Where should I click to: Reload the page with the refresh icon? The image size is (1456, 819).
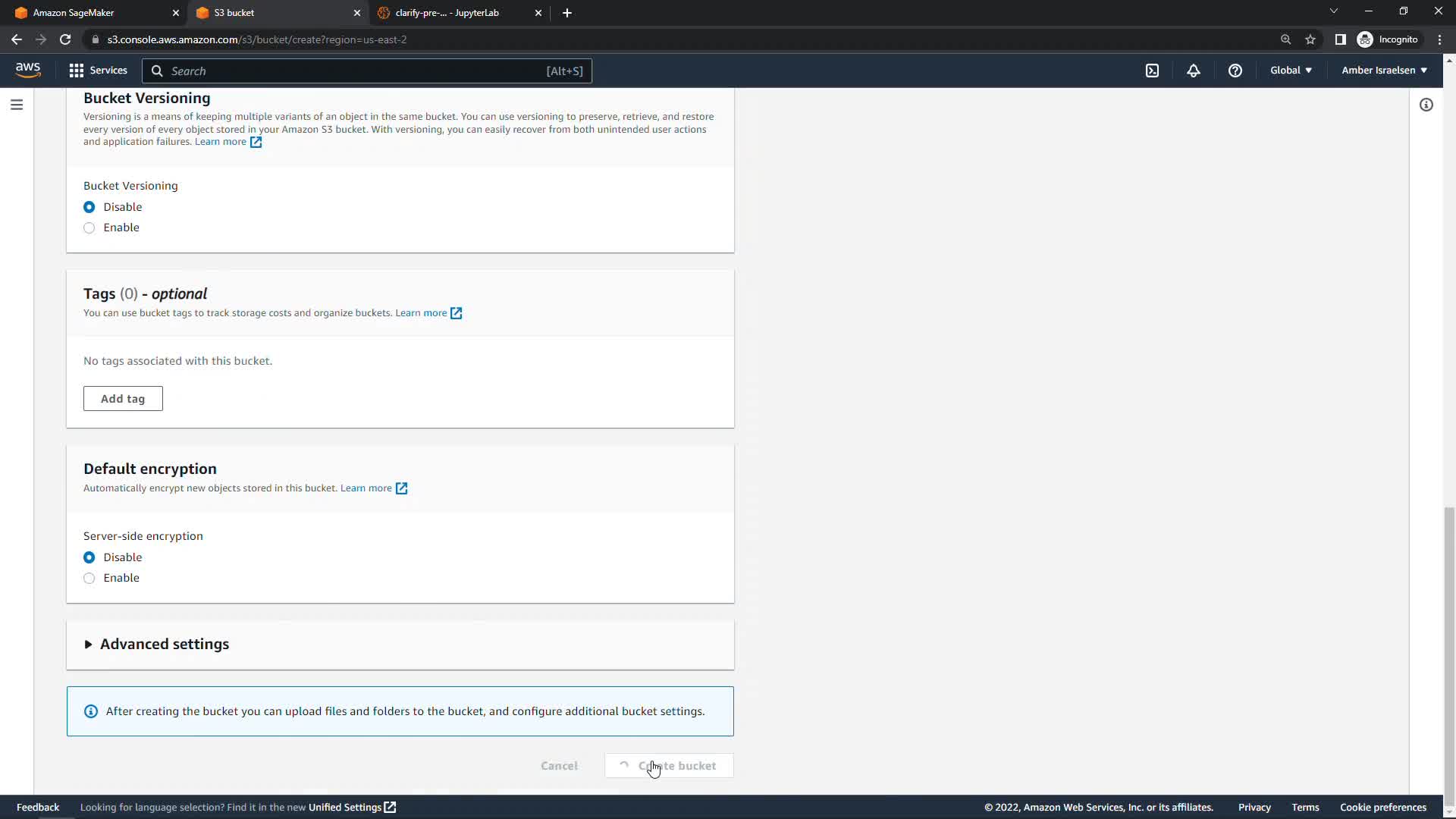point(65,39)
